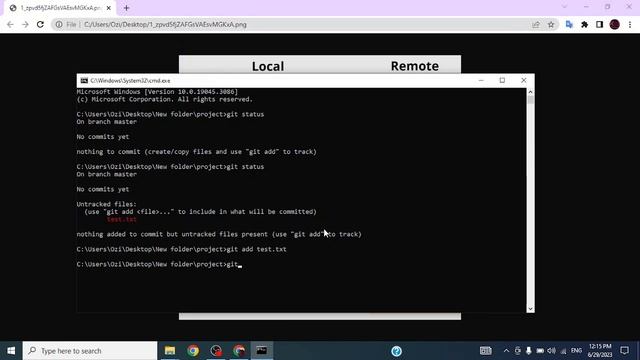This screenshot has height=360, width=640.
Task: Open the blue help icon in taskbar
Action: (x=396, y=351)
